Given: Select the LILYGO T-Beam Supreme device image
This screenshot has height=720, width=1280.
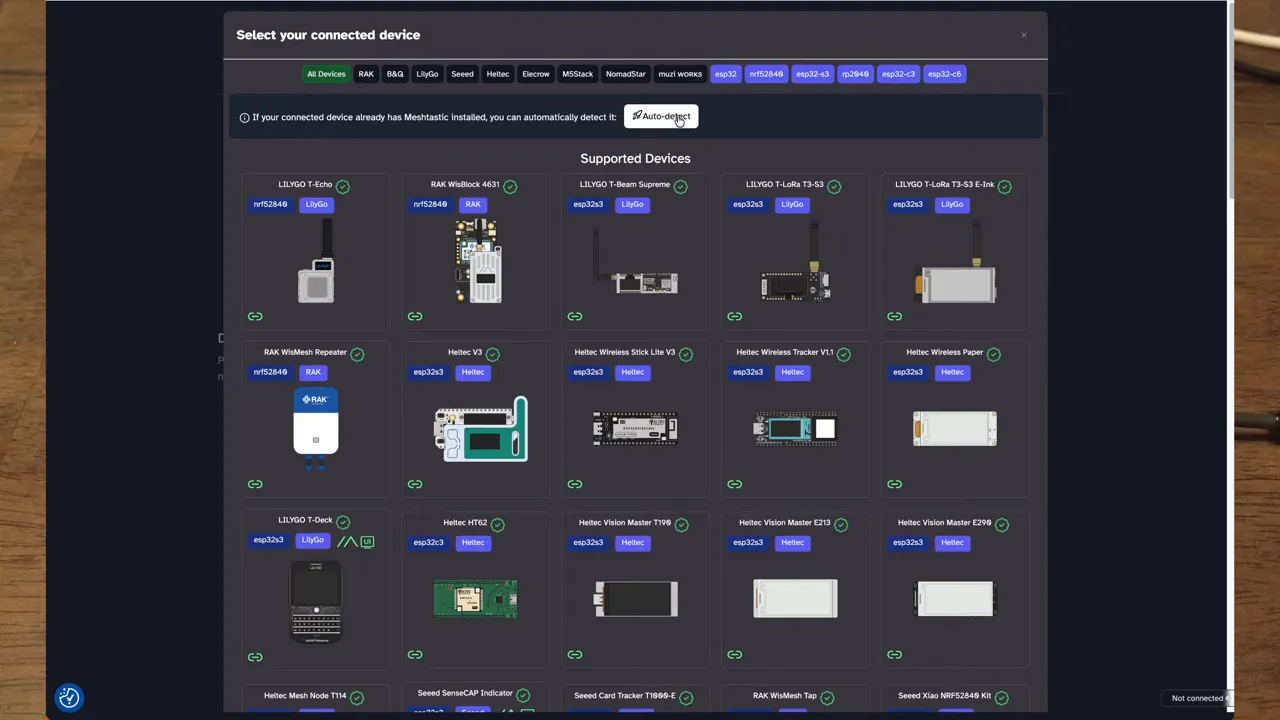Looking at the screenshot, I should coord(635,262).
